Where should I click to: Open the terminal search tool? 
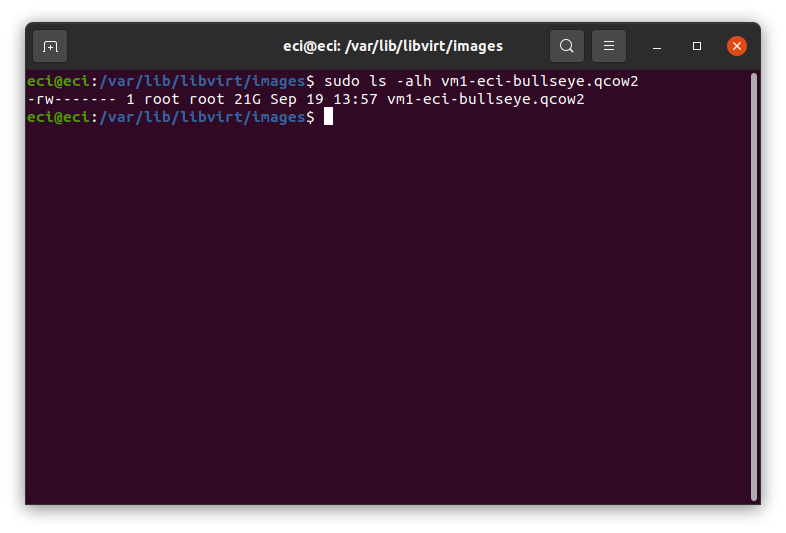pos(566,46)
